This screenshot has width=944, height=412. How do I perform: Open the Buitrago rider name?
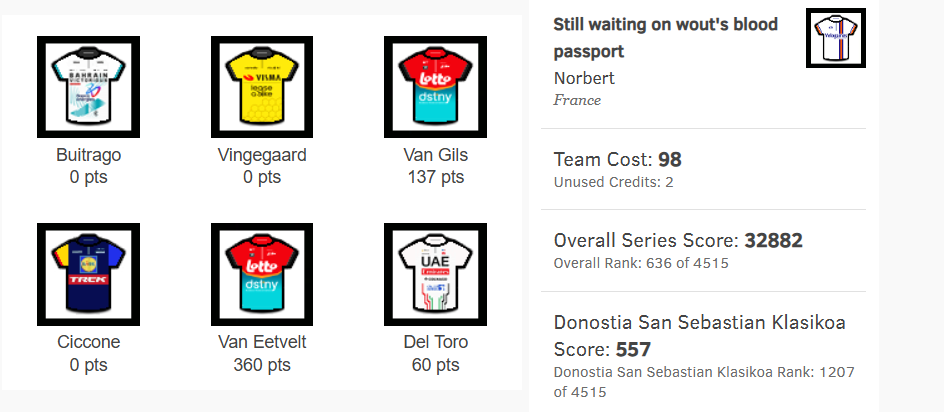tap(88, 155)
